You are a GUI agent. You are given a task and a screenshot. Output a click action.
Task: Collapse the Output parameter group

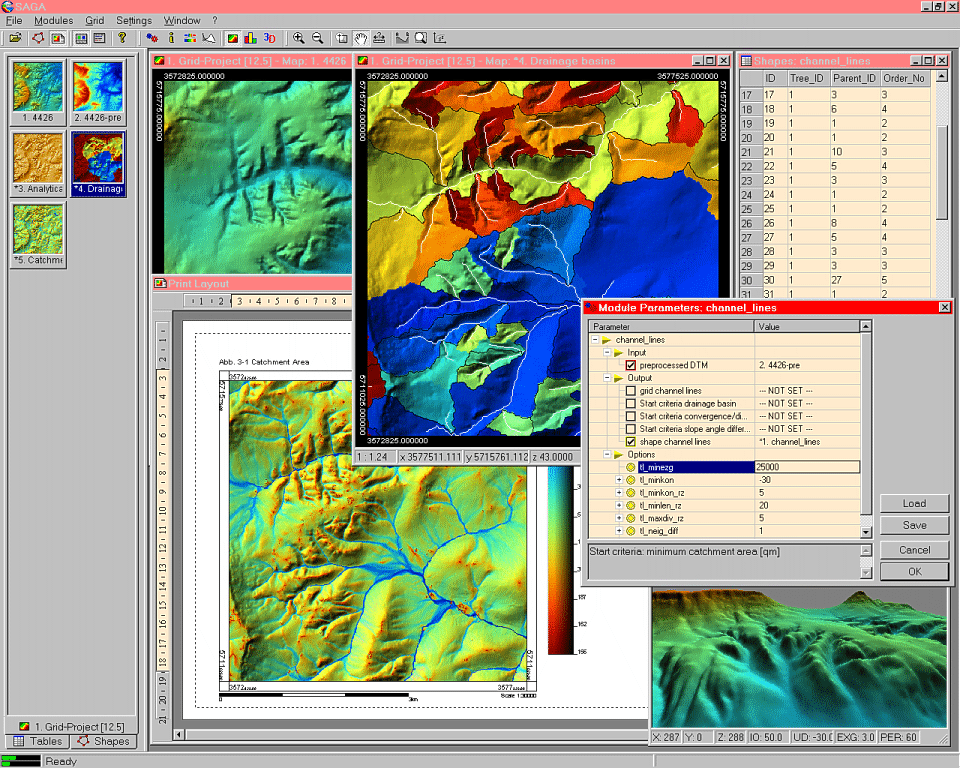(x=606, y=379)
